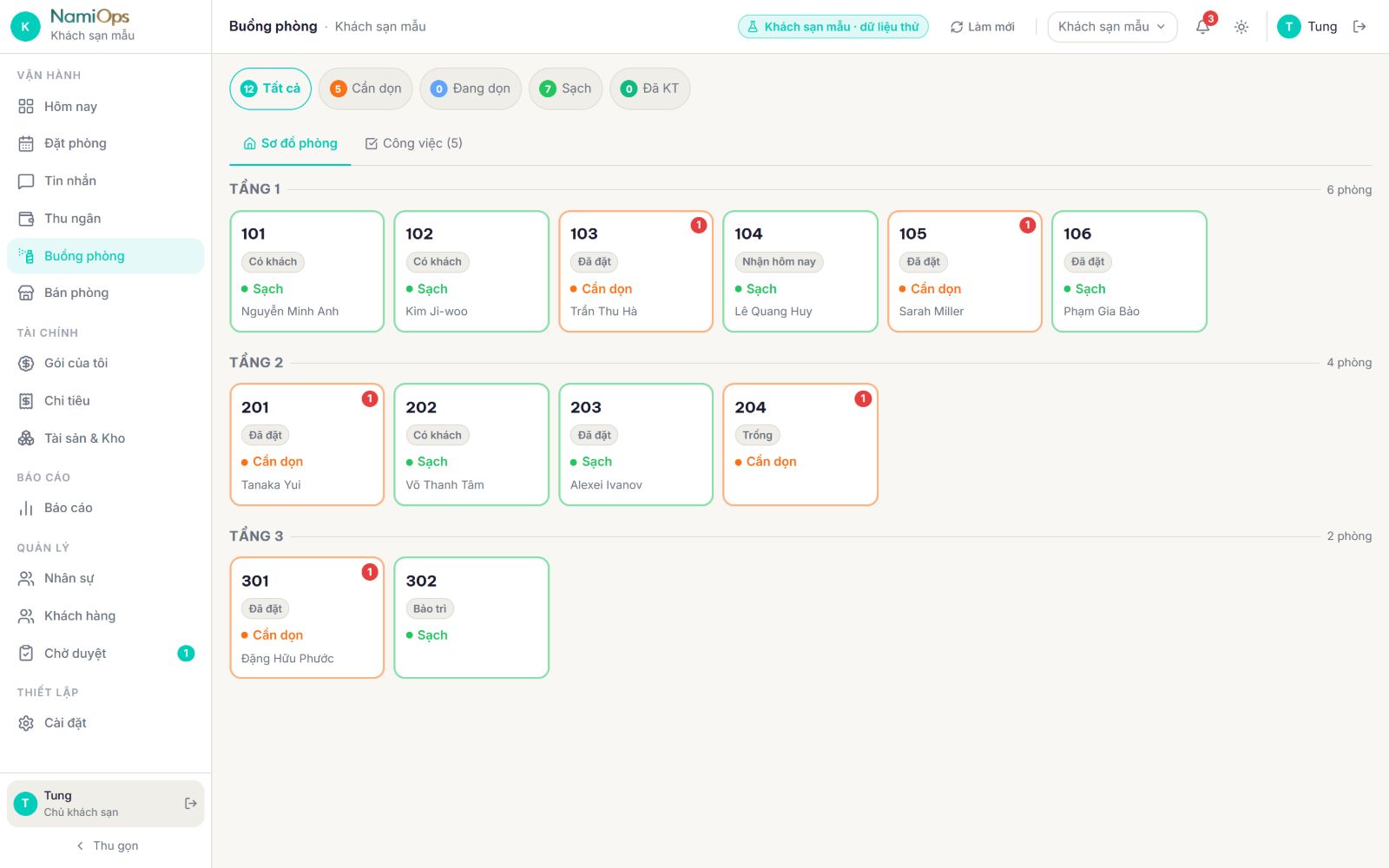Open room 105 Sarah Miller card
The image size is (1389, 868).
964,272
